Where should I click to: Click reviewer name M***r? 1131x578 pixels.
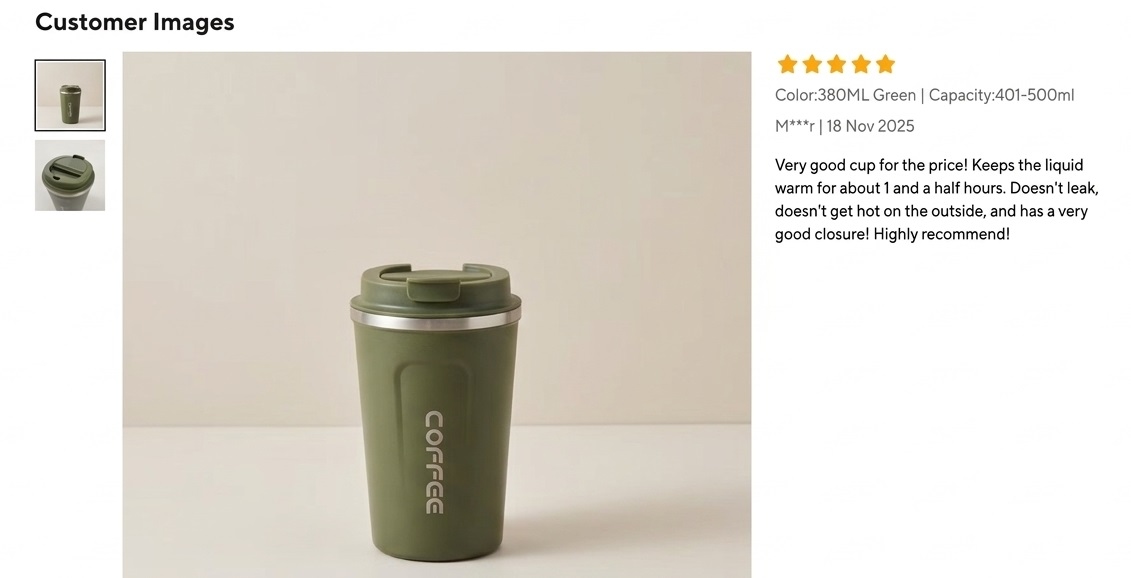pos(795,126)
